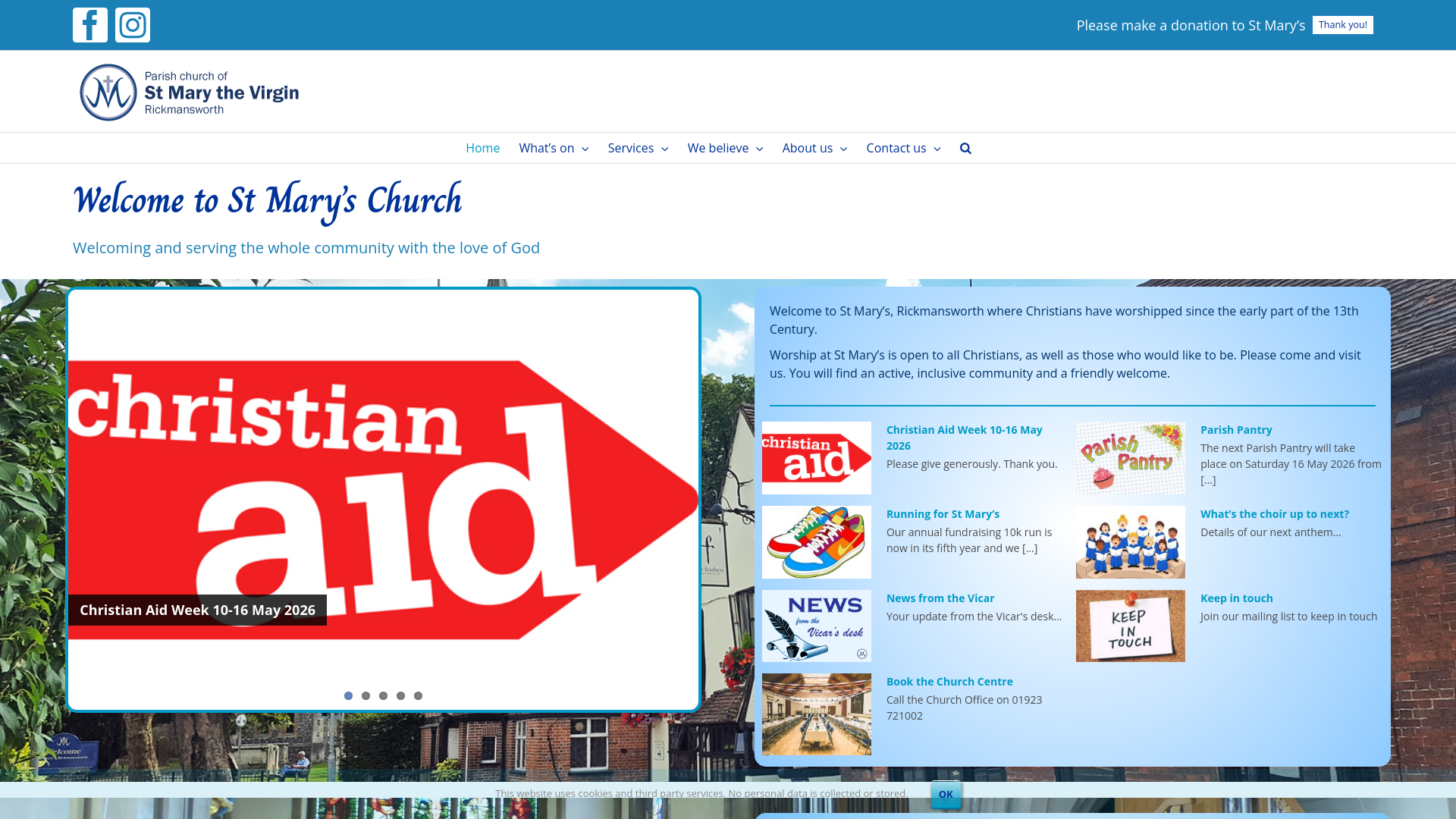The image size is (1456, 819).
Task: Open the Book the Church Centre link
Action: (949, 681)
